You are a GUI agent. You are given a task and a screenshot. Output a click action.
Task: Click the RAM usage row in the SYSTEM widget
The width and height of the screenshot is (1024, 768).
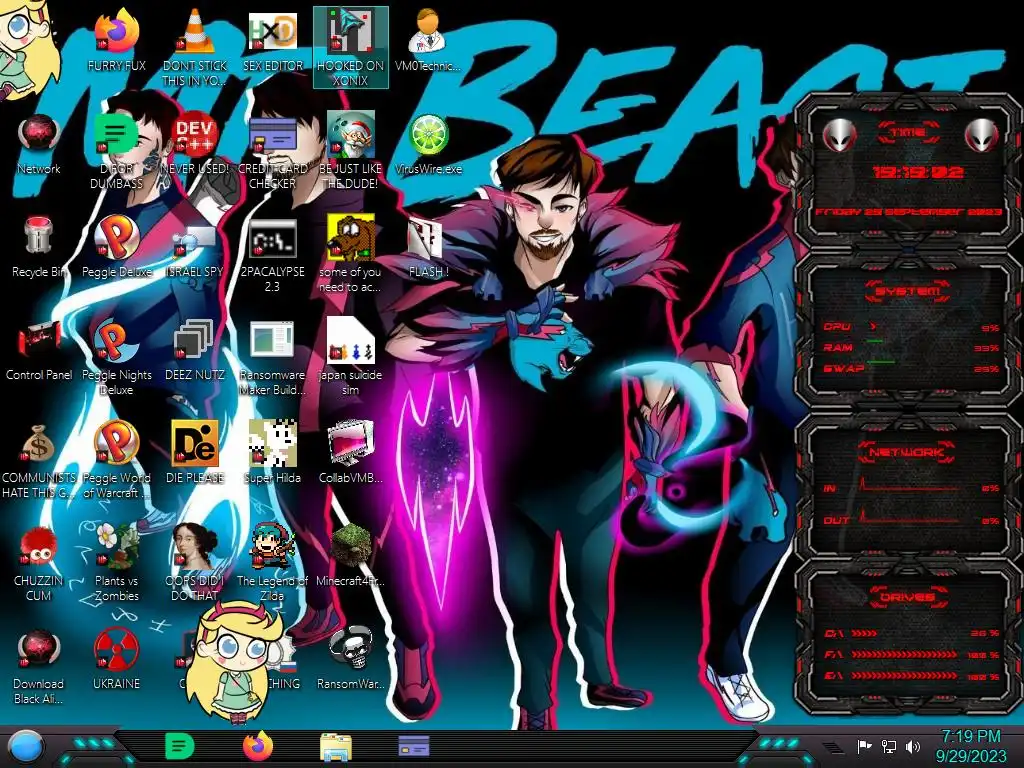point(911,347)
